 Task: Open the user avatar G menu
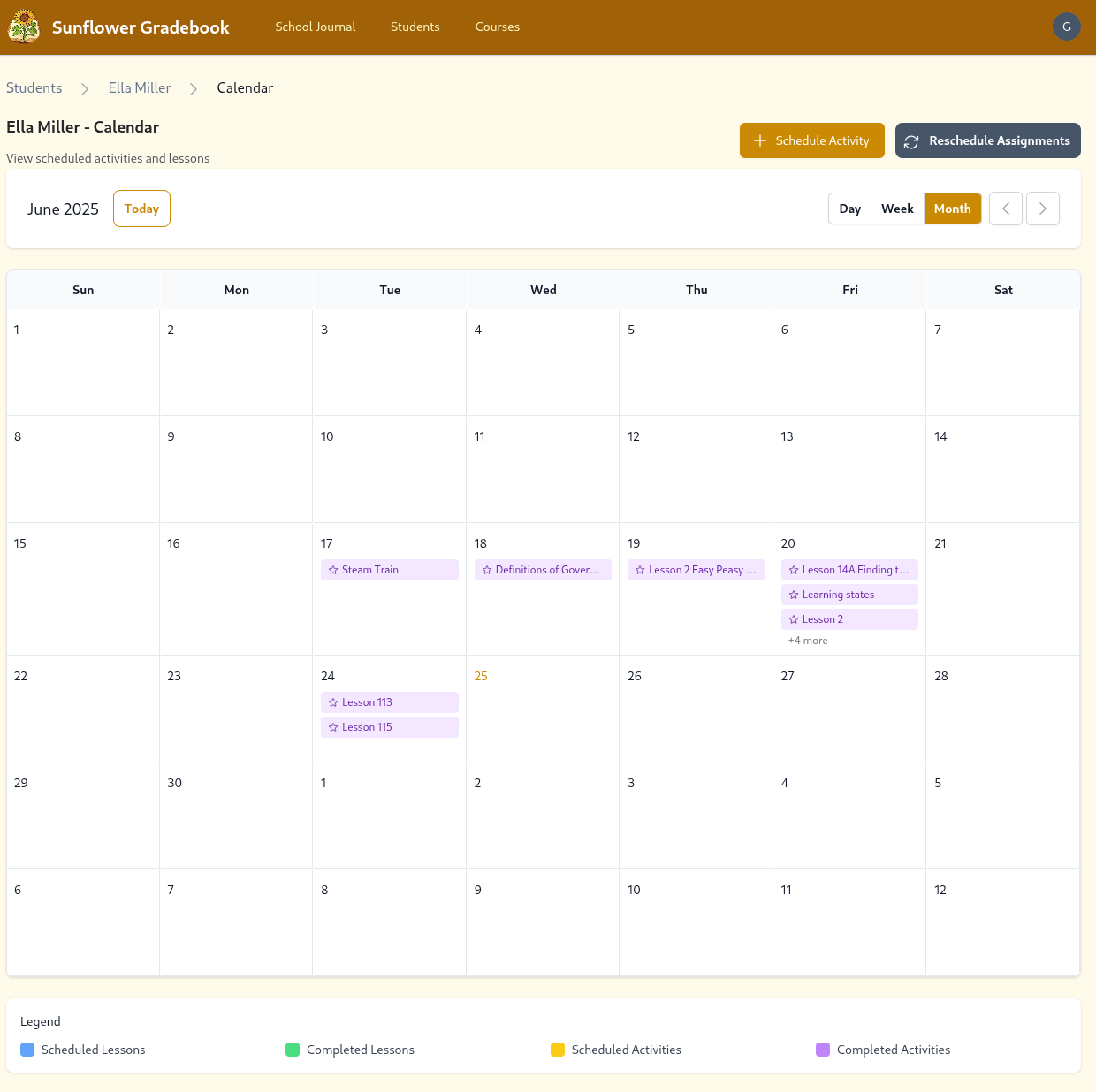point(1067,27)
